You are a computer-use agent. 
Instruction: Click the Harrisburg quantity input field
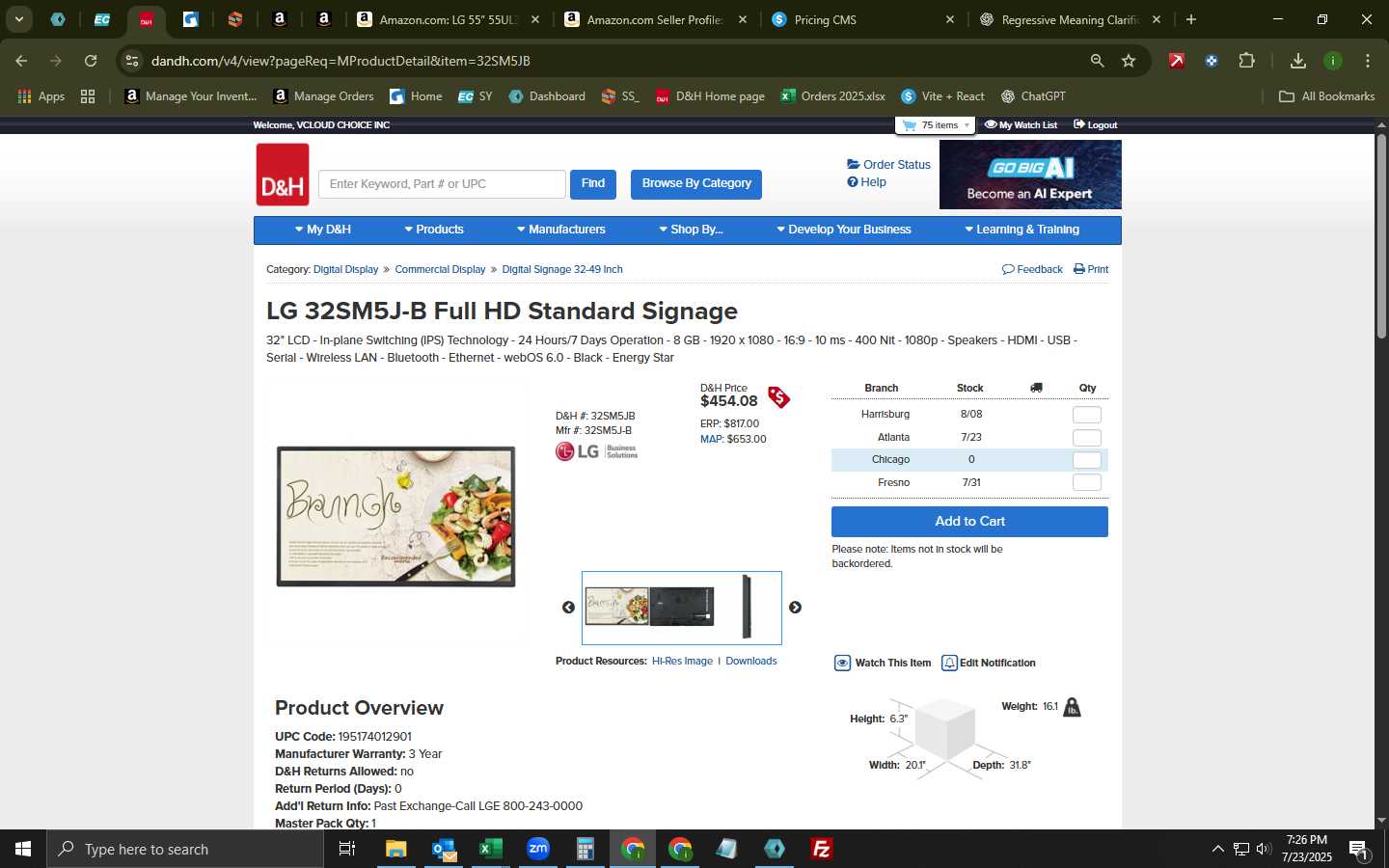point(1087,415)
